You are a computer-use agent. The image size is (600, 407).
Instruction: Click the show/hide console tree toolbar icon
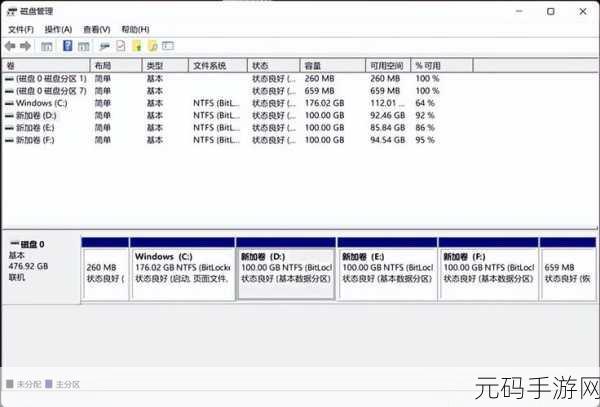[47, 47]
